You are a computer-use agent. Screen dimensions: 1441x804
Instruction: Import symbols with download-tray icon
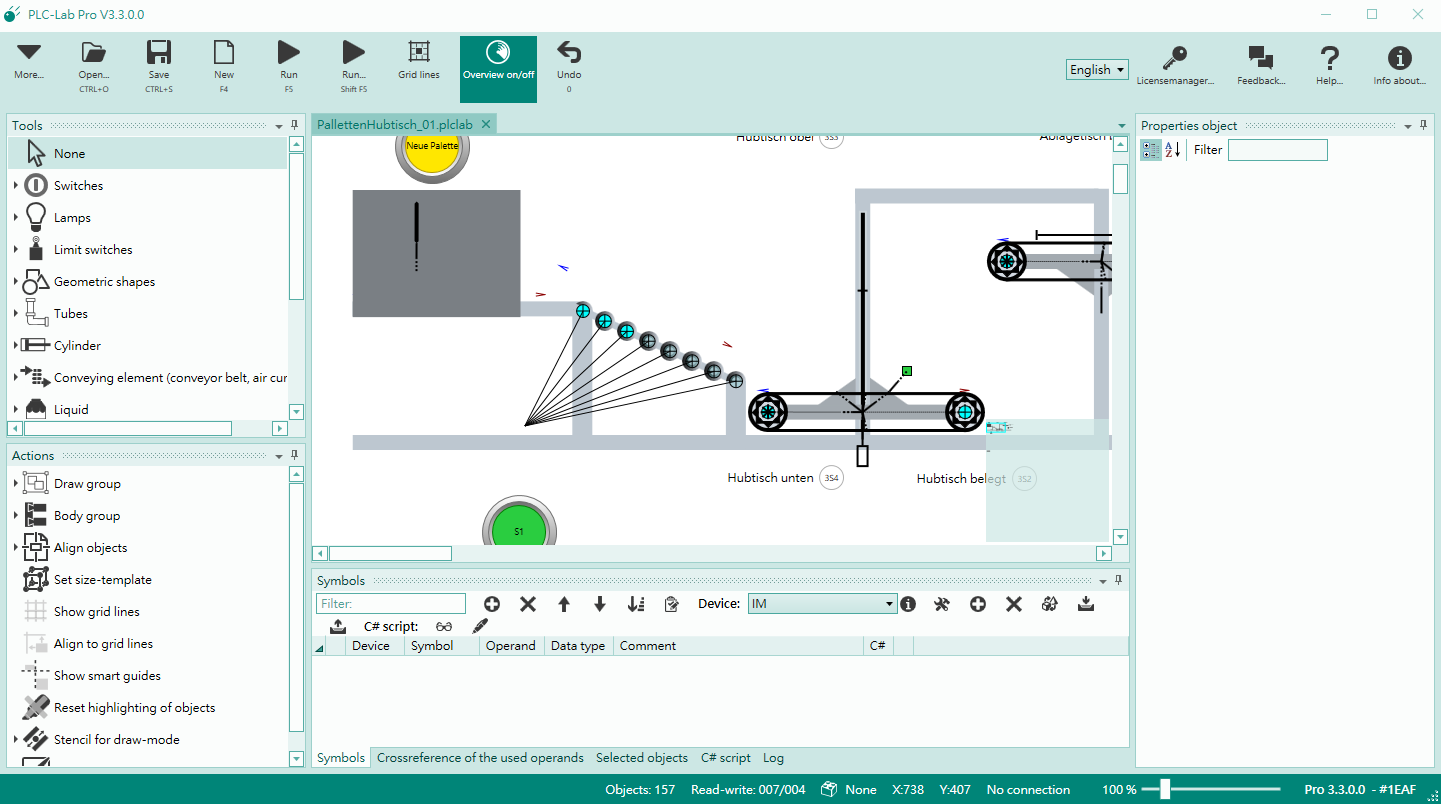coord(1086,604)
